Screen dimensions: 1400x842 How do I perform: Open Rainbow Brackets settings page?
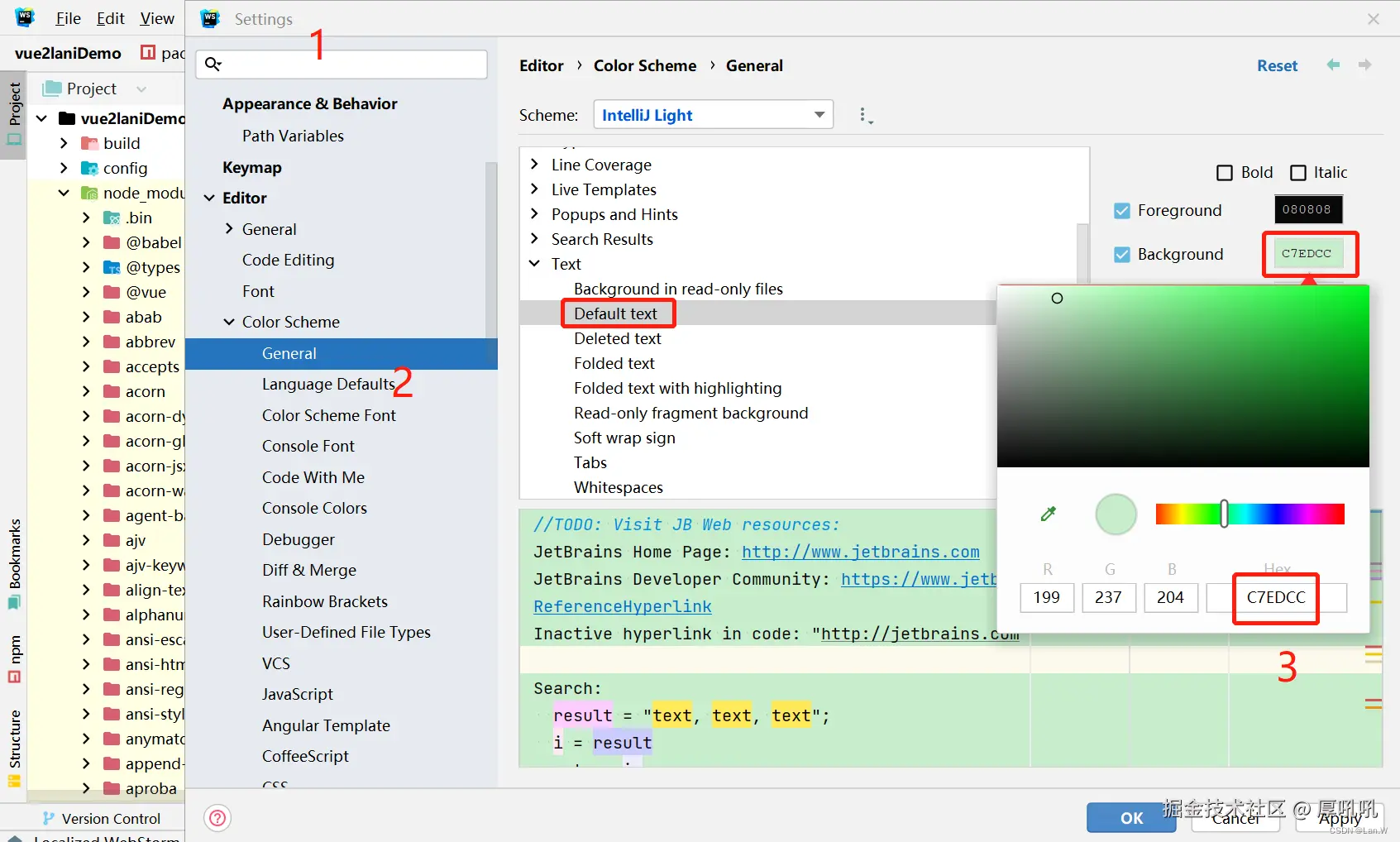pos(325,601)
